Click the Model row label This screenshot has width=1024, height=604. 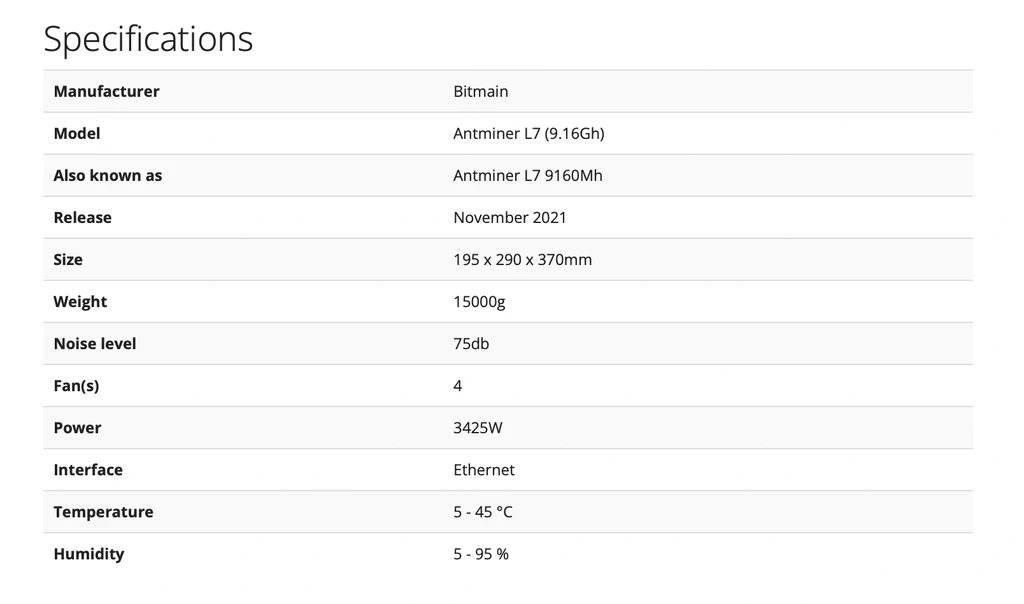(77, 133)
